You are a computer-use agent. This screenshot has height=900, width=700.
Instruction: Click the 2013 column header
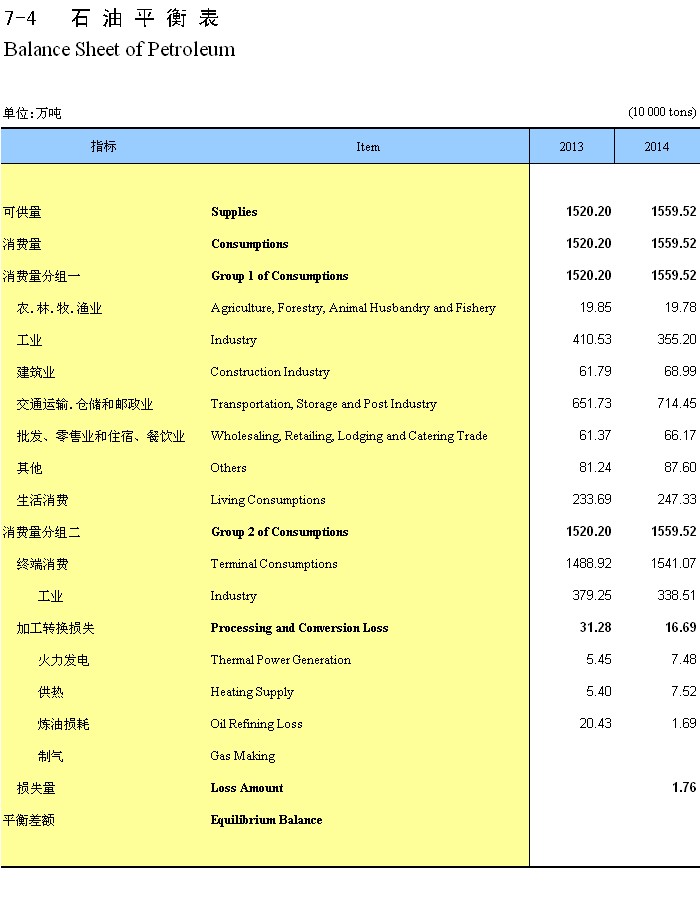pos(571,147)
